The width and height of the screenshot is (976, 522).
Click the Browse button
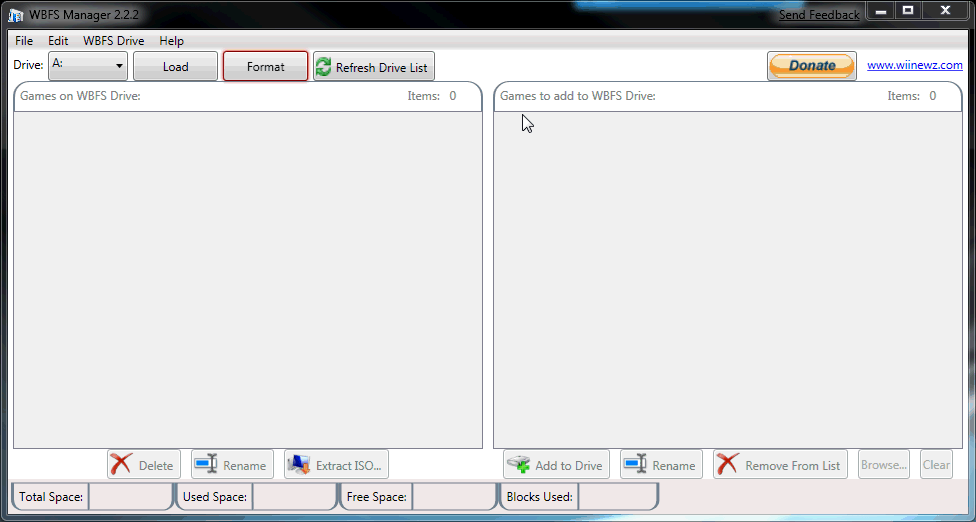tap(884, 465)
